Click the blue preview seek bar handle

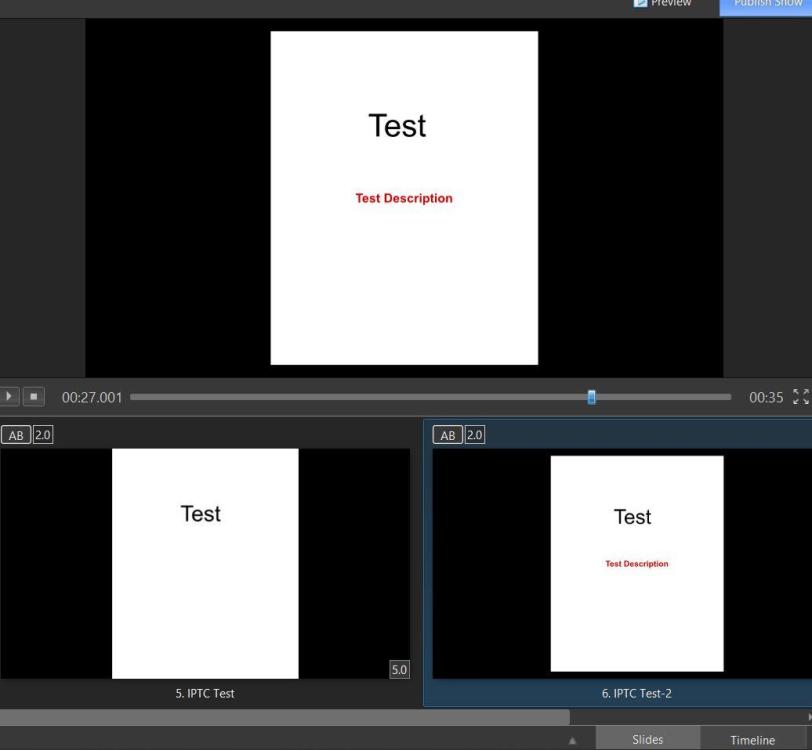tap(591, 397)
